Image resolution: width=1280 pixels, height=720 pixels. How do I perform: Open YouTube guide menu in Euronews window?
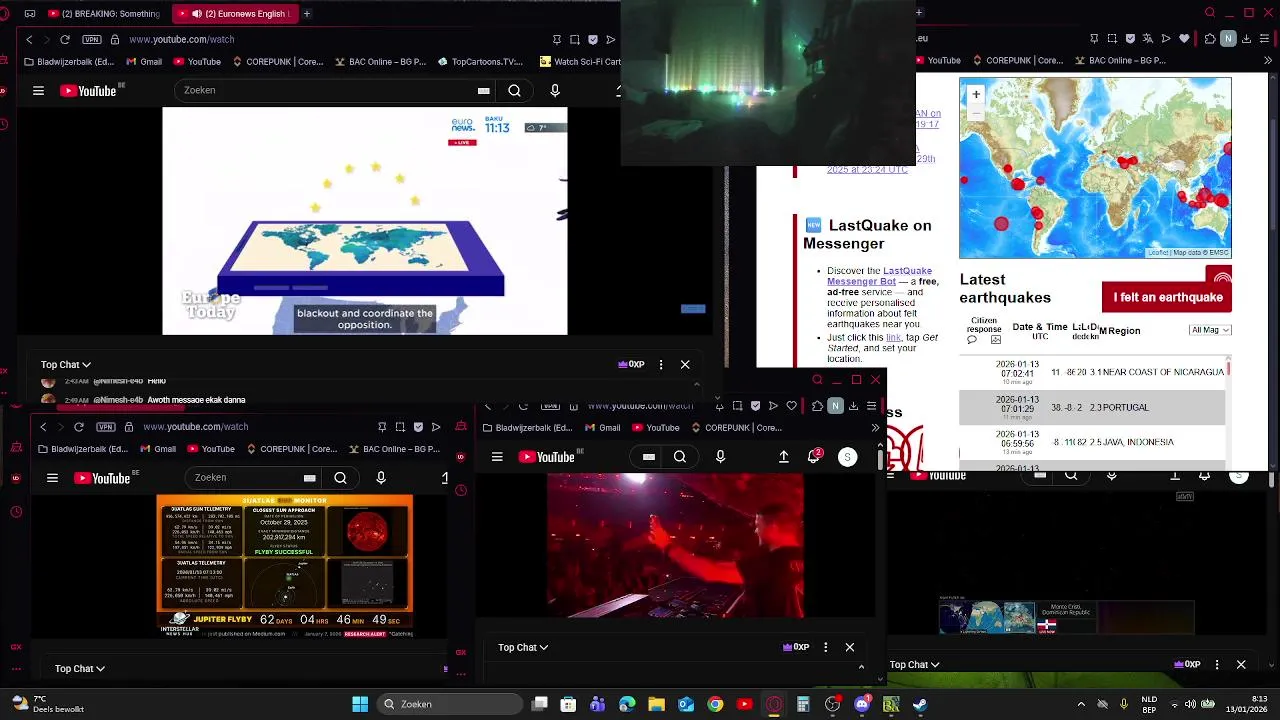(38, 91)
